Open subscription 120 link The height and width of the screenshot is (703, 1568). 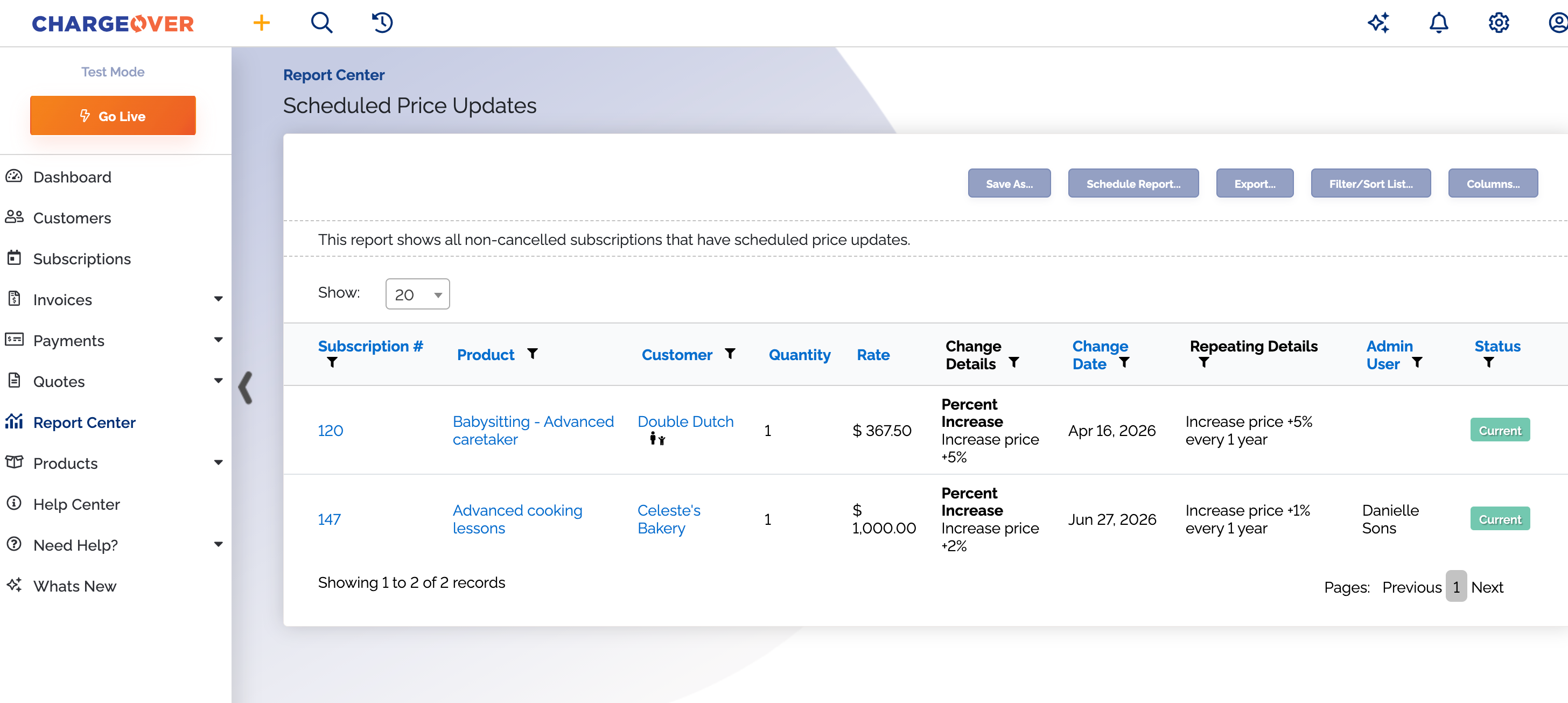click(330, 430)
